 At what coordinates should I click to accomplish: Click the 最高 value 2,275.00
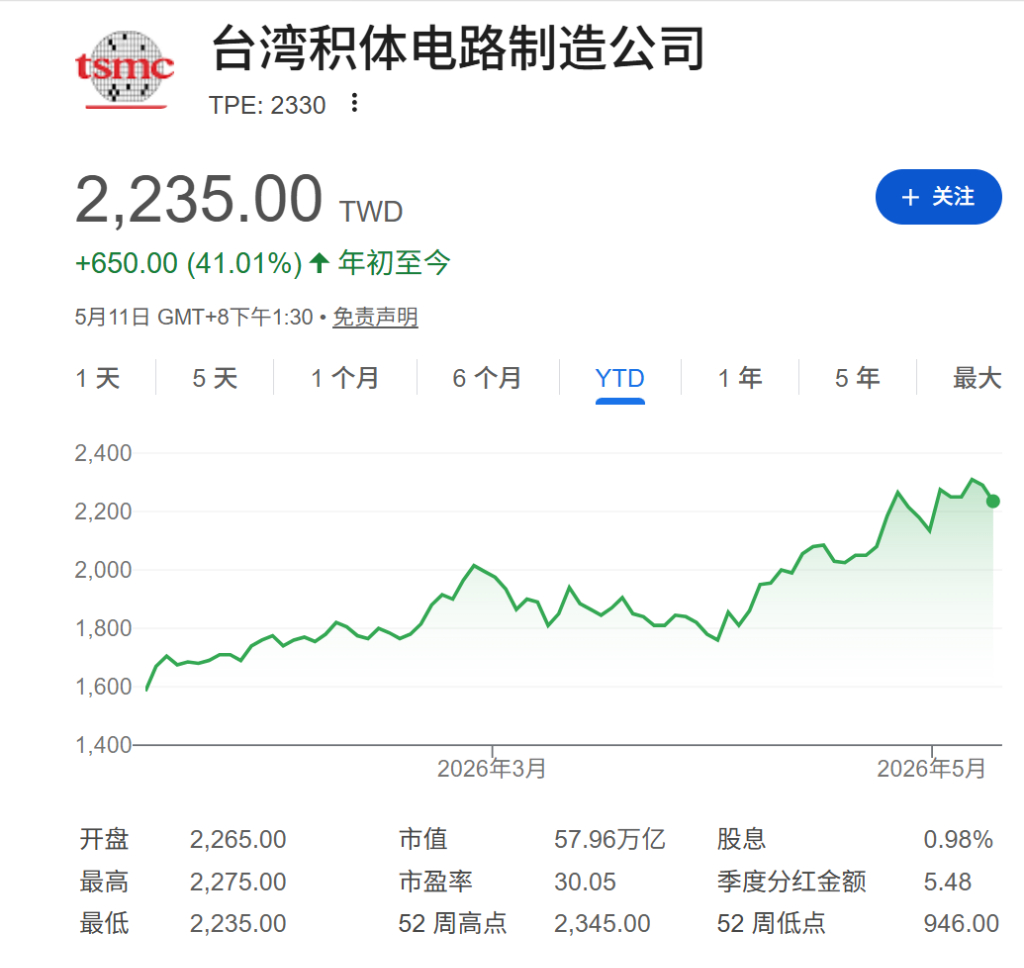coord(238,882)
